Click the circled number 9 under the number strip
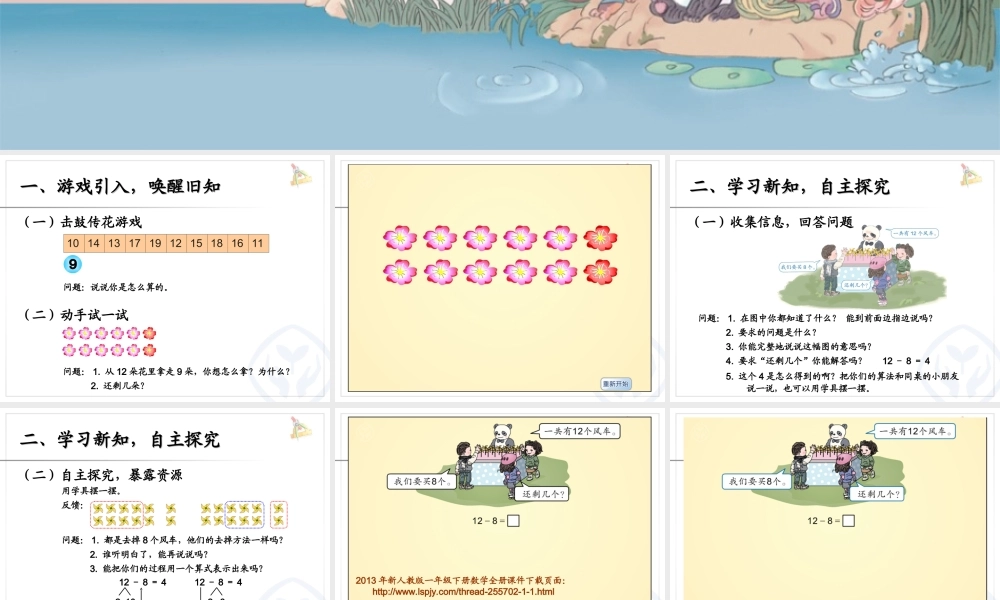The height and width of the screenshot is (600, 1000). tap(72, 263)
